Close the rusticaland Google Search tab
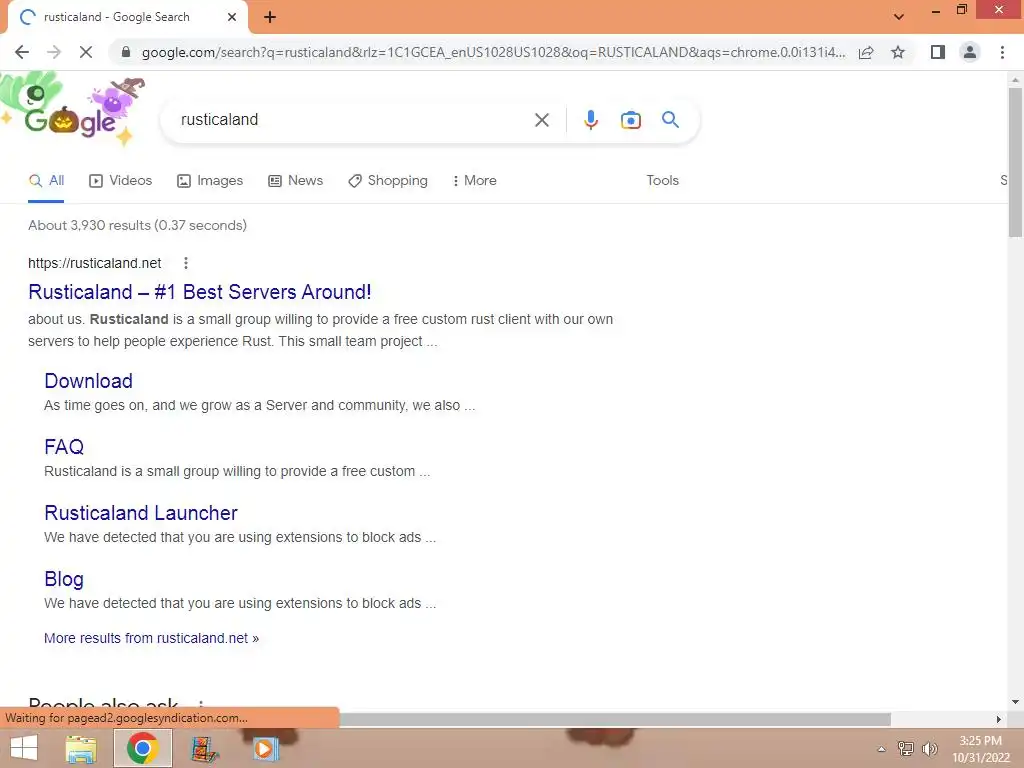 point(232,17)
